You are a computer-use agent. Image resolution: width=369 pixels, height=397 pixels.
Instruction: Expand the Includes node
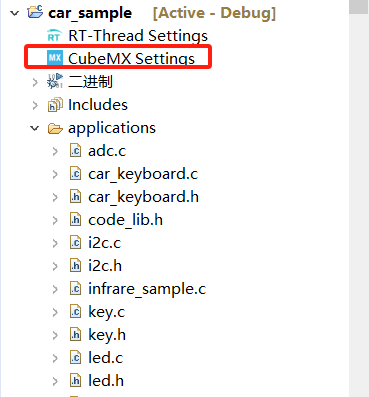pos(35,105)
